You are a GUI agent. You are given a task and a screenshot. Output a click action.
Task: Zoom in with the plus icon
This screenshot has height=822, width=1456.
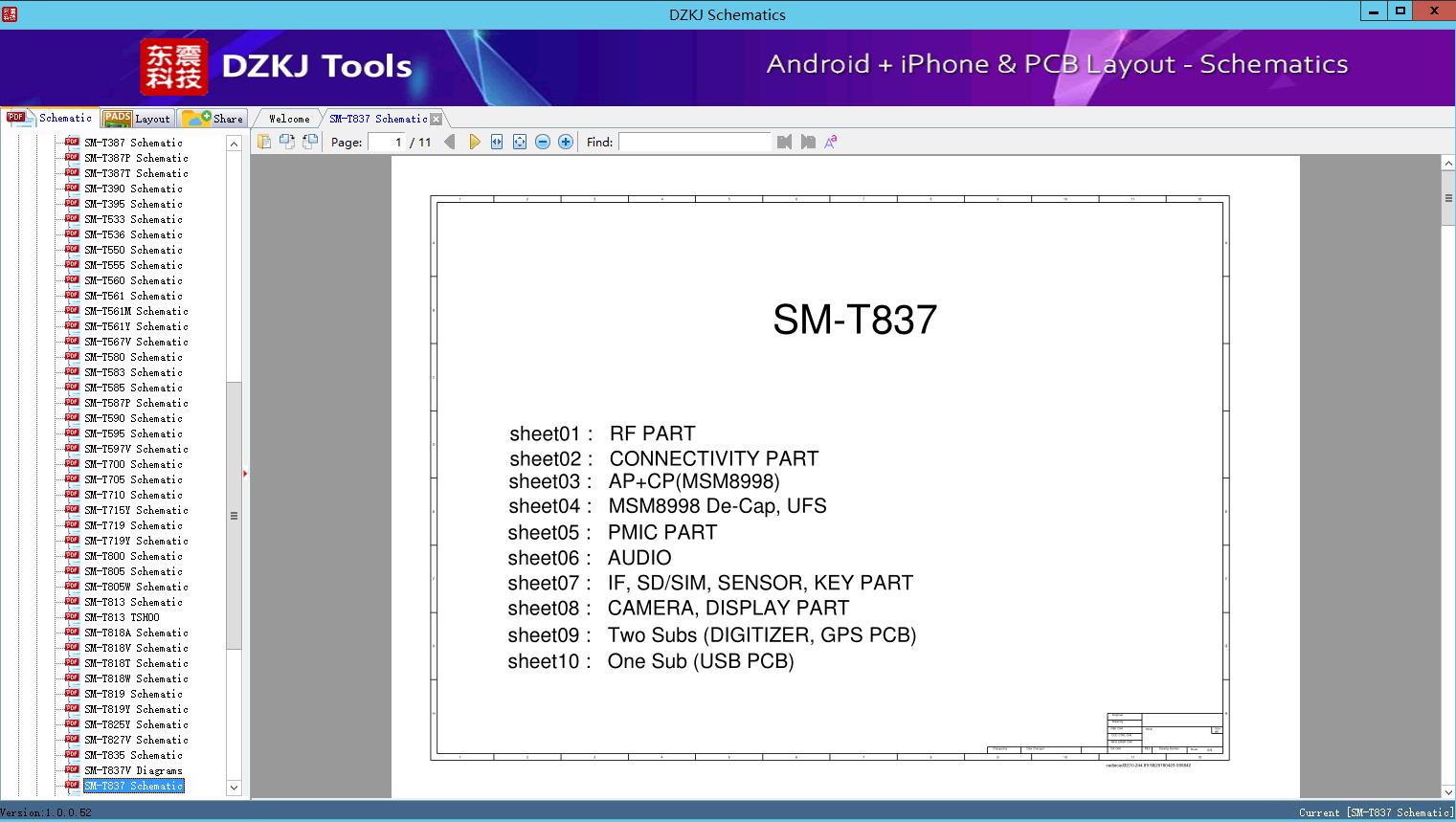[x=566, y=142]
